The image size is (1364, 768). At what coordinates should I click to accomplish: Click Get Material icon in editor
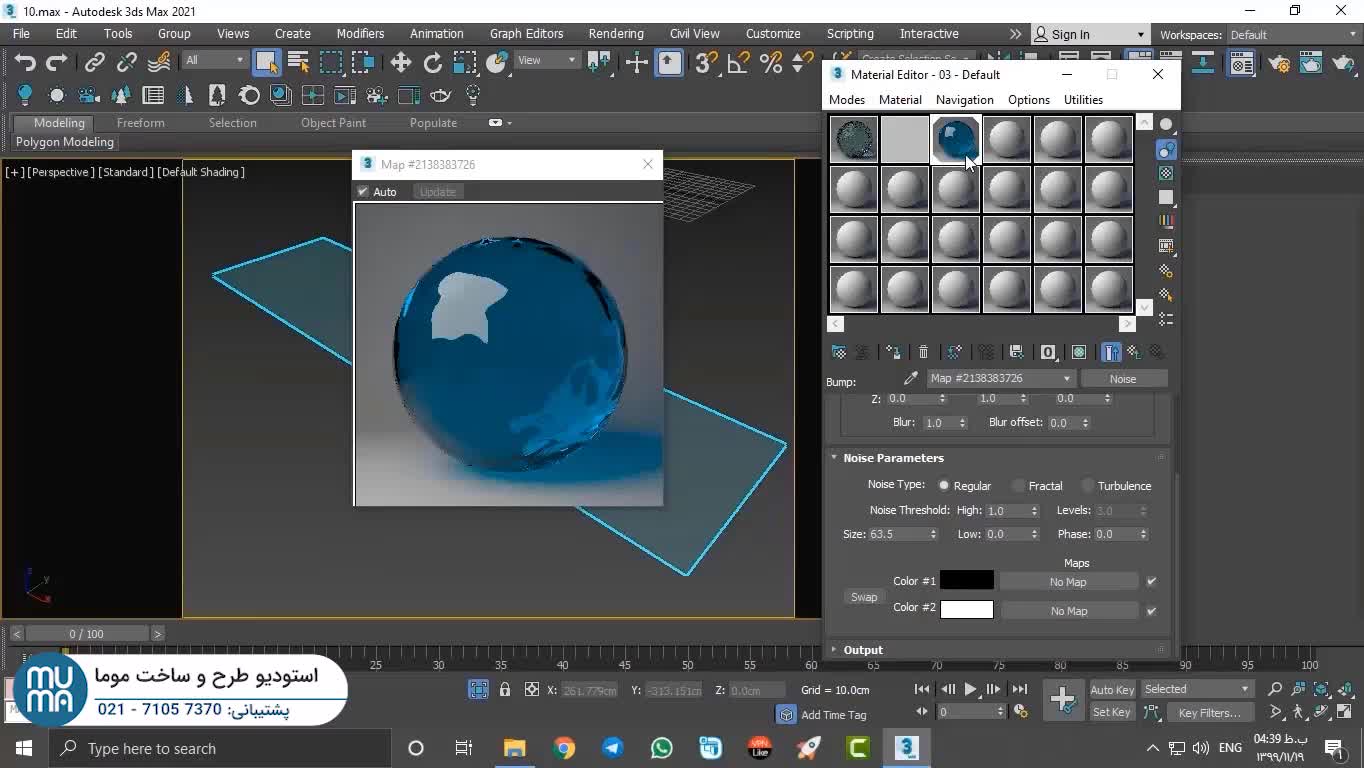839,352
